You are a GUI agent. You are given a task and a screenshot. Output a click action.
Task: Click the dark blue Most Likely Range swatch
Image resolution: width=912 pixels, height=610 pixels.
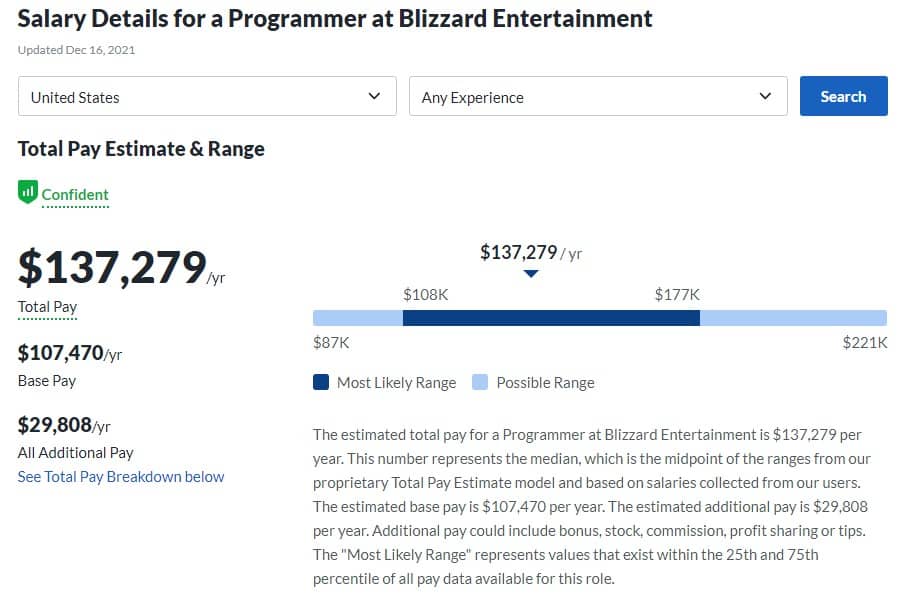coord(321,382)
